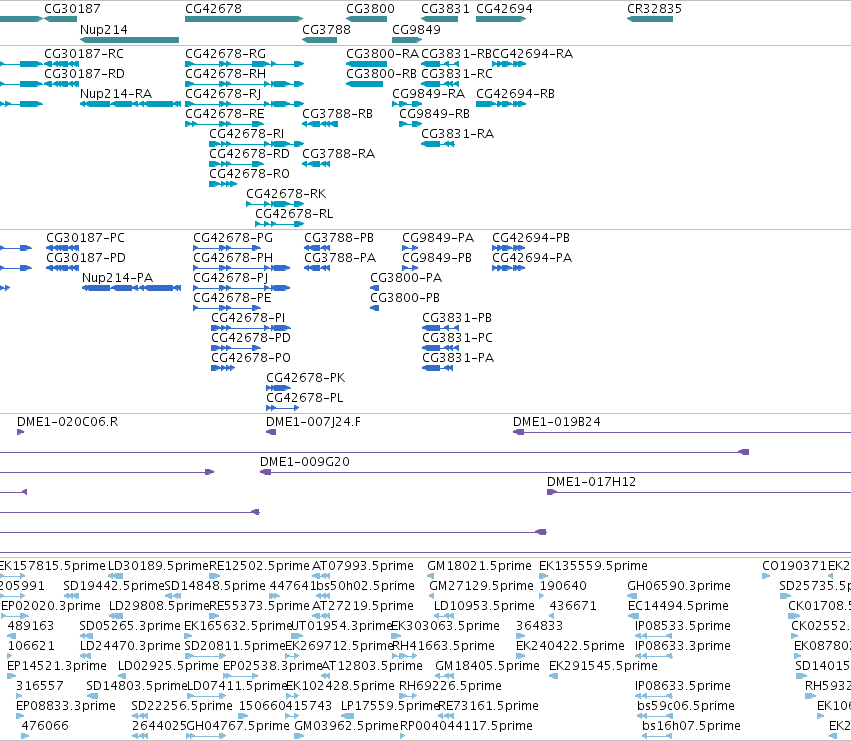This screenshot has height=741, width=851.
Task: Select transcript label CG42678-RO
Action: click(249, 174)
